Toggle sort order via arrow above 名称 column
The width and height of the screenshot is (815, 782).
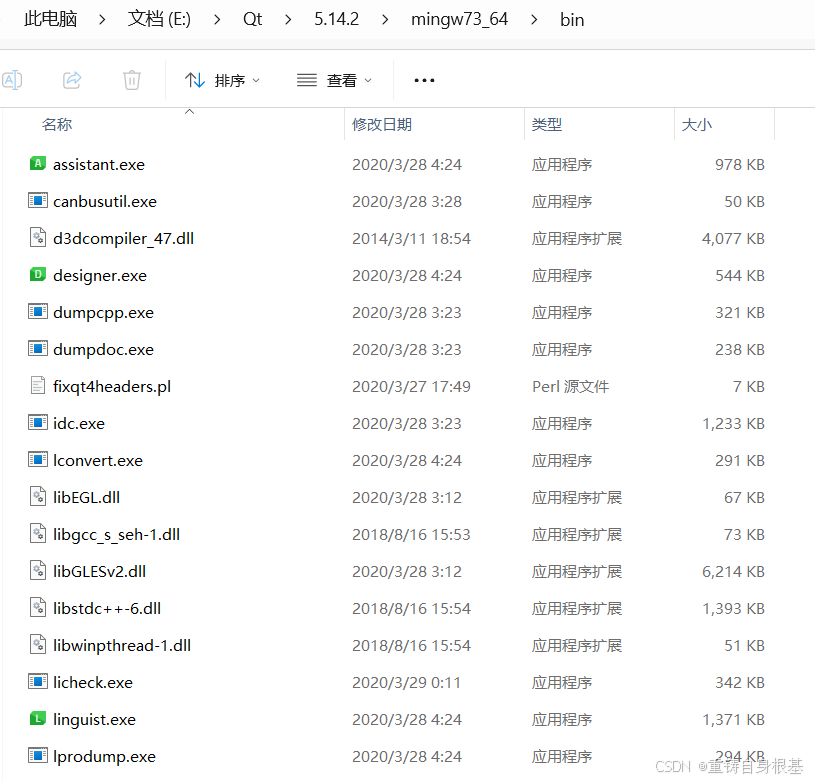pyautogui.click(x=189, y=111)
